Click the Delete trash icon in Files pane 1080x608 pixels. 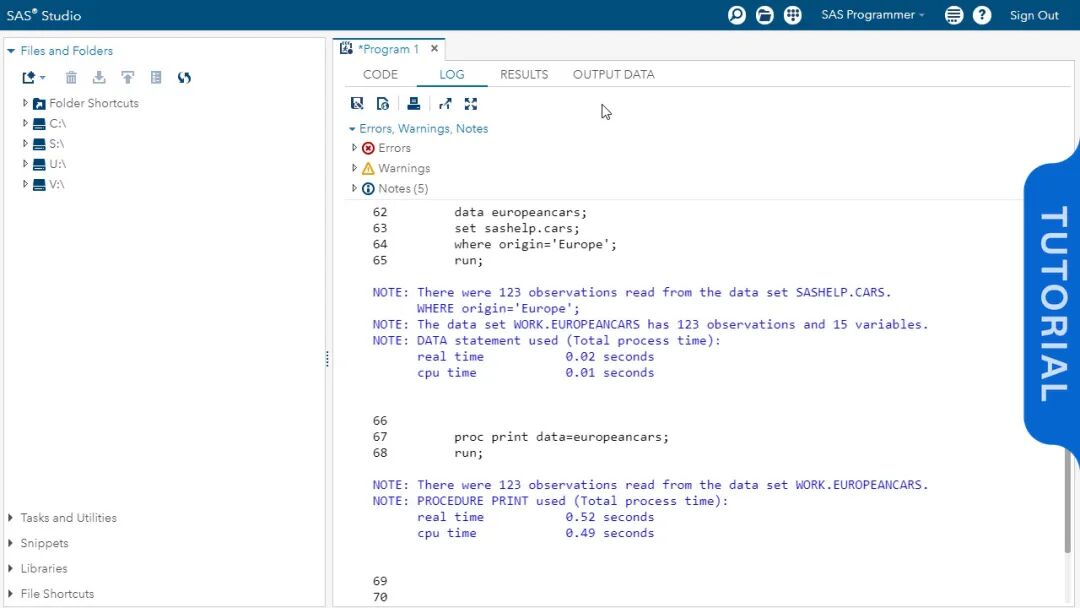(71, 78)
